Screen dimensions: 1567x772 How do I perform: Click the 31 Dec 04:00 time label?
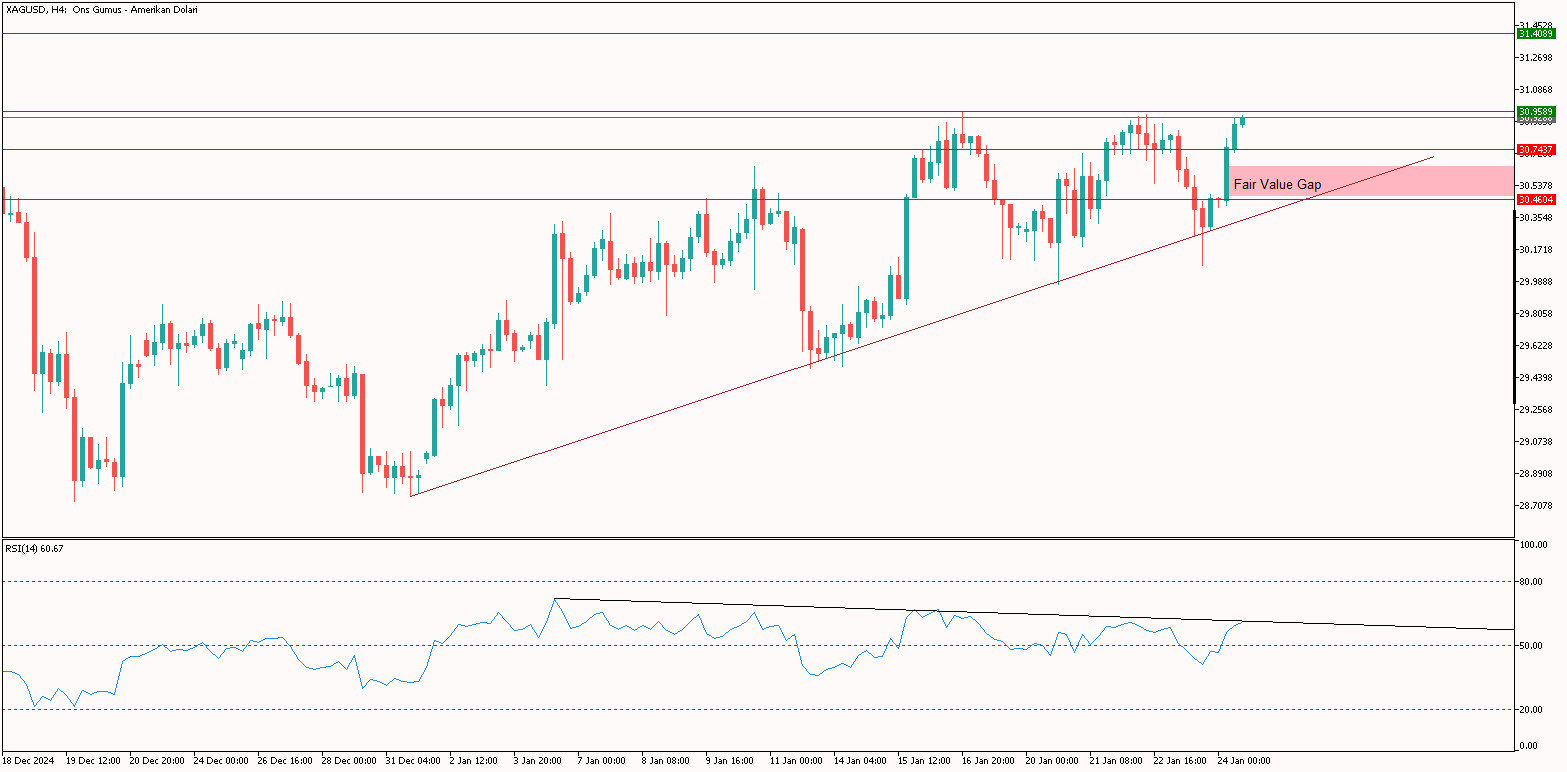pyautogui.click(x=414, y=760)
